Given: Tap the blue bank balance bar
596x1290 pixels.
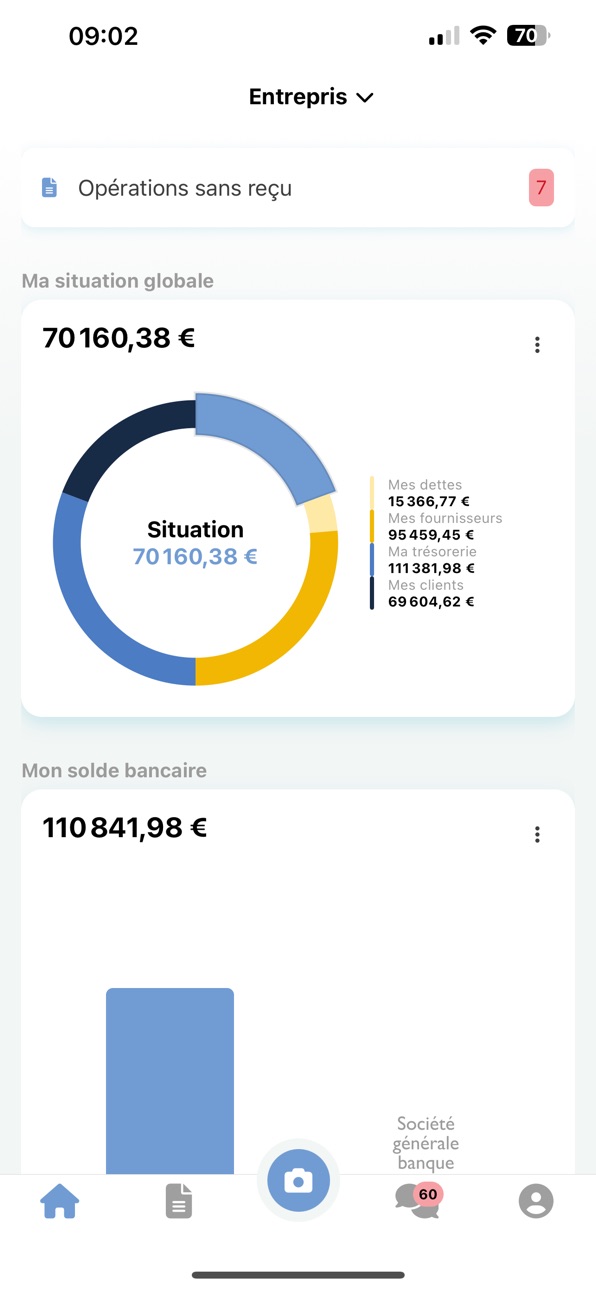Looking at the screenshot, I should point(170,1080).
